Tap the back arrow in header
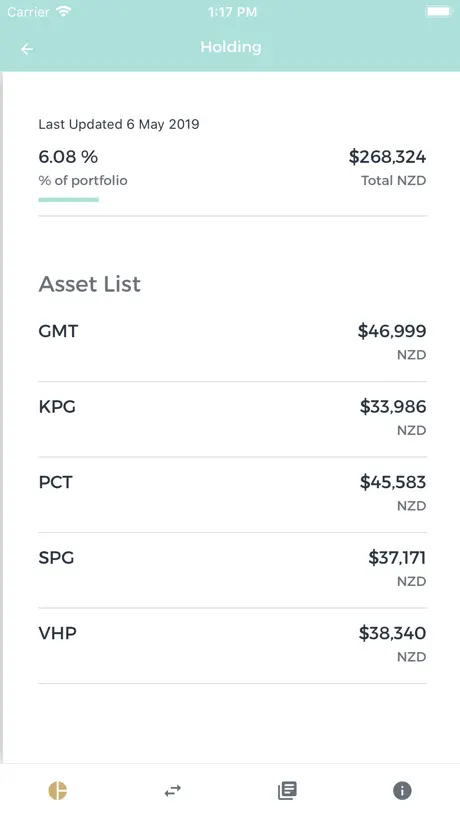 point(27,49)
